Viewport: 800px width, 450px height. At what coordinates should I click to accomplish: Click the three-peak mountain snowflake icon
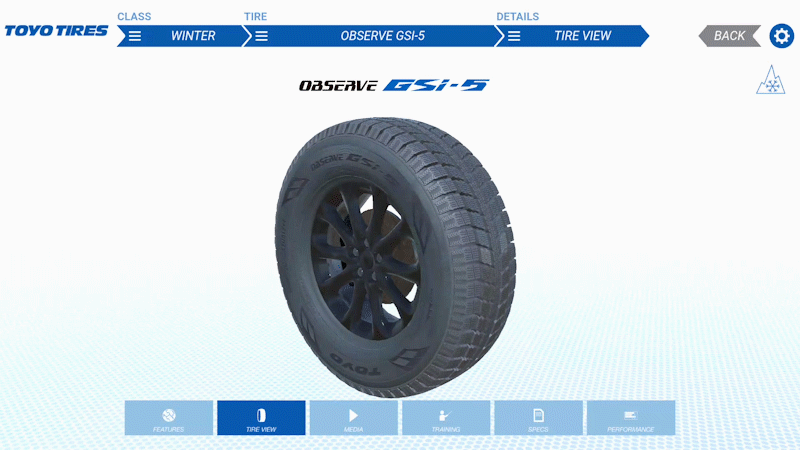tap(770, 80)
